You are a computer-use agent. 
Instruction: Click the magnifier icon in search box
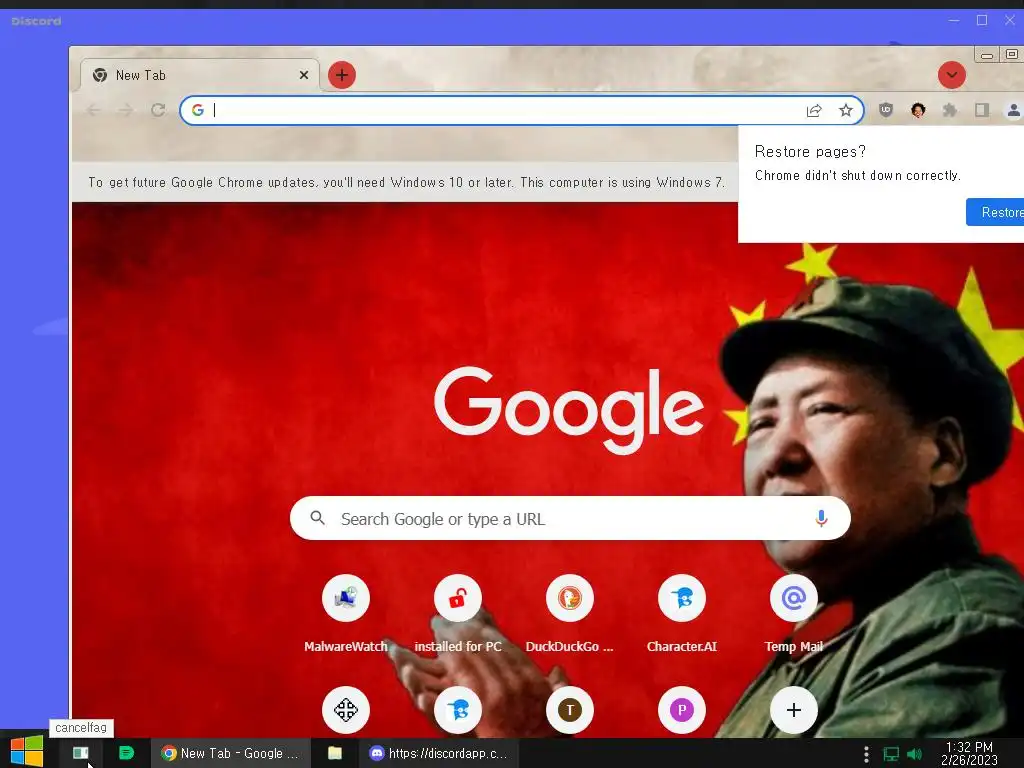point(317,518)
